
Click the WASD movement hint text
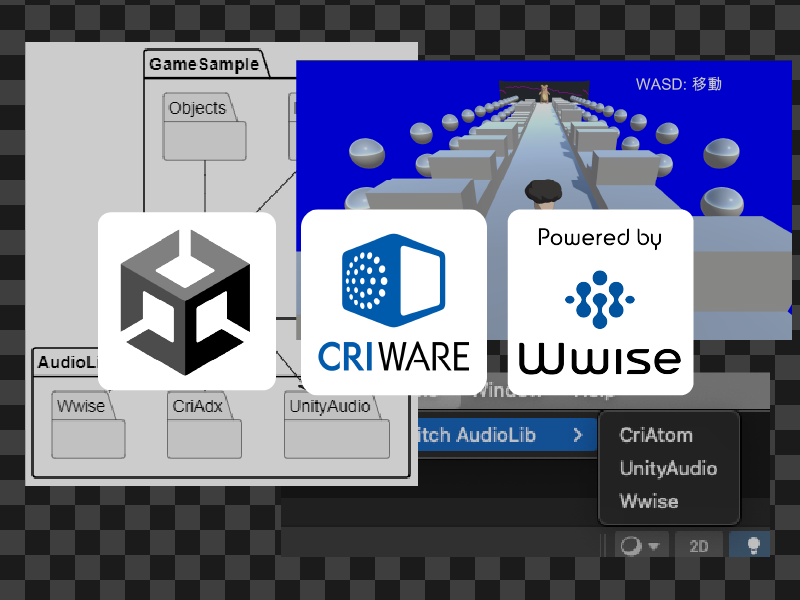[678, 84]
